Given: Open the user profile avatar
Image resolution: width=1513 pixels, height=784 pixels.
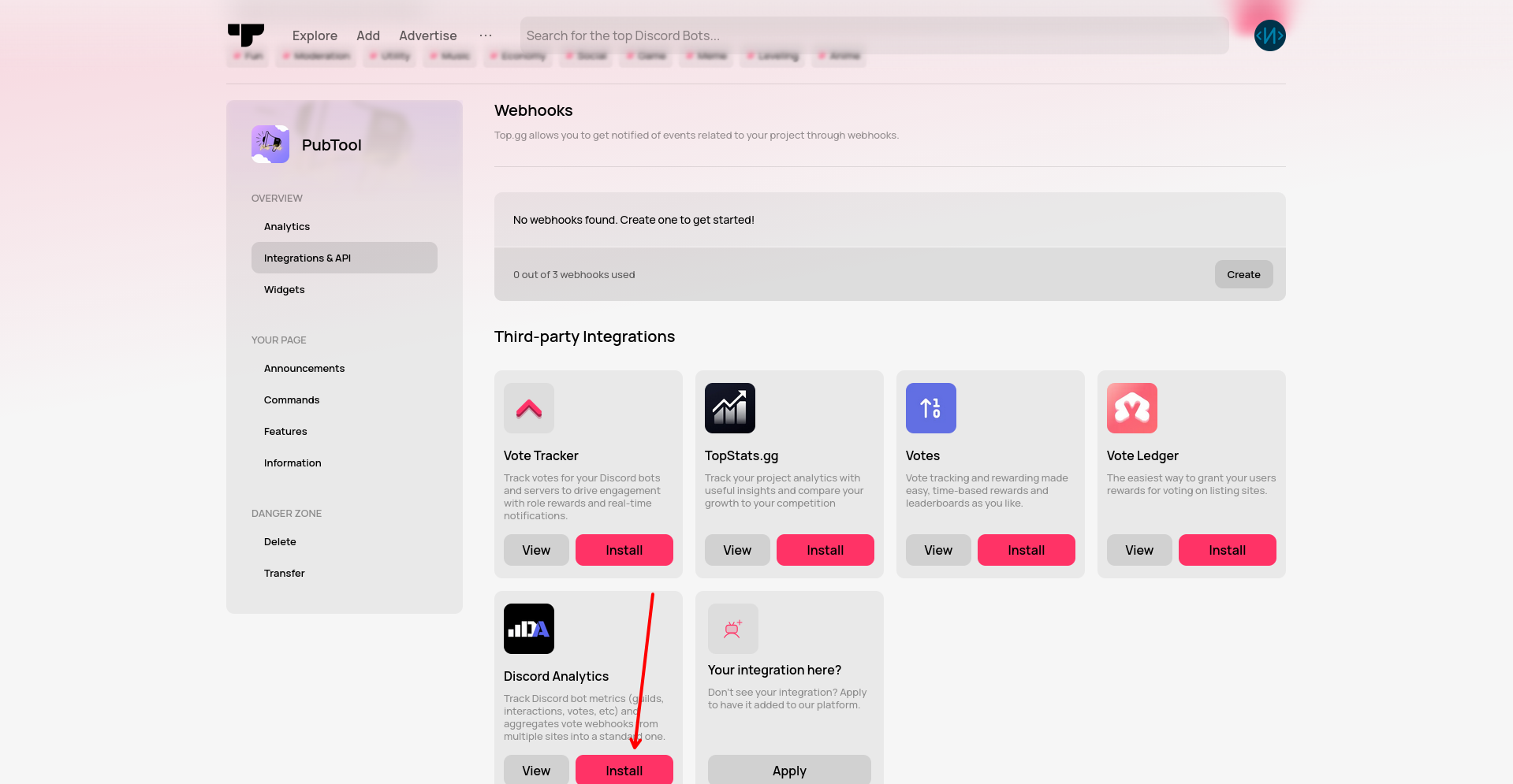Looking at the screenshot, I should (1269, 35).
